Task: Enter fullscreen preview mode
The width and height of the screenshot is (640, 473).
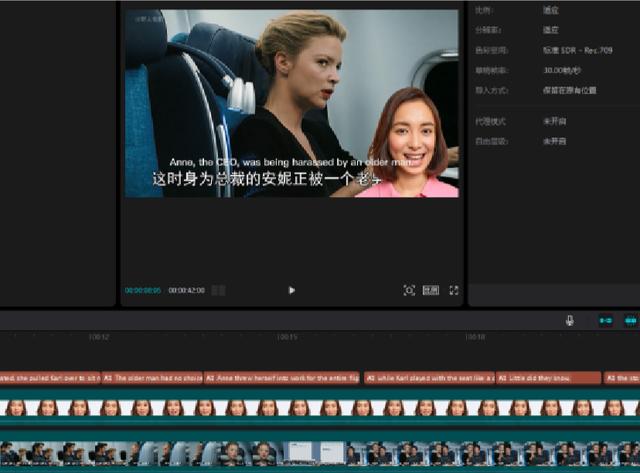Action: coord(454,290)
